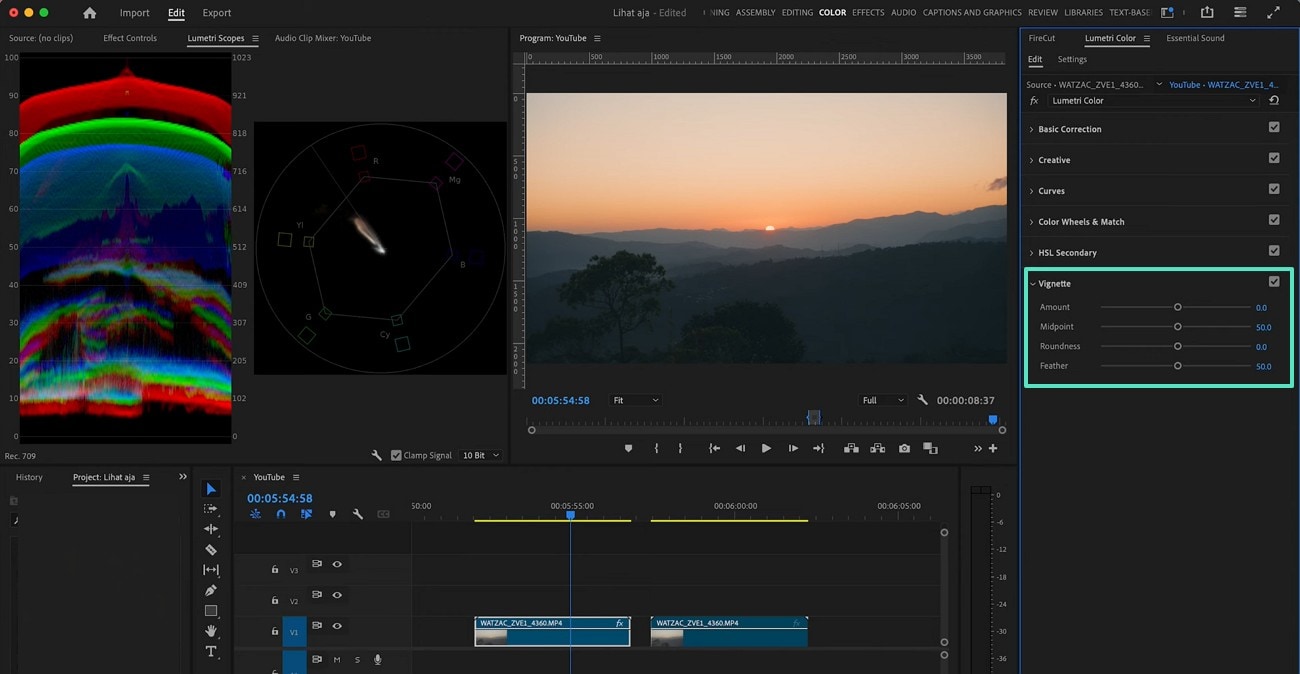Switch to the Essential Sound tab

pyautogui.click(x=1195, y=38)
